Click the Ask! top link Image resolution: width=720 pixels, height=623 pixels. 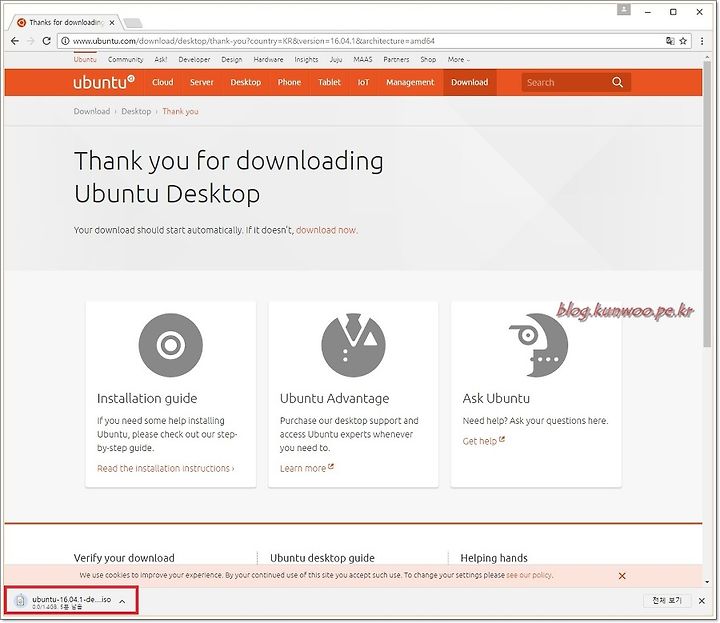pyautogui.click(x=161, y=59)
